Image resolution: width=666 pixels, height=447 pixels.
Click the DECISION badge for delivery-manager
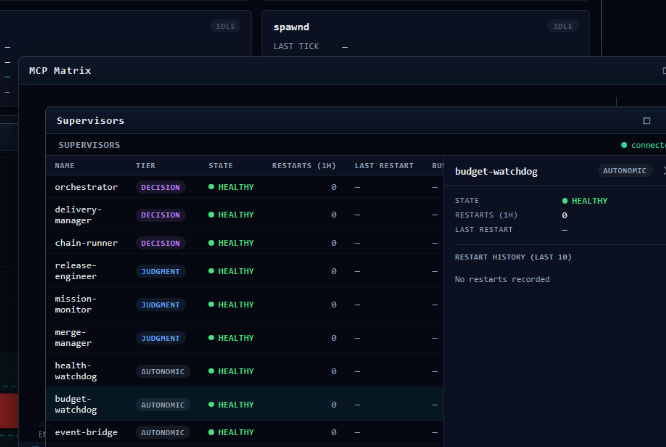pos(161,215)
